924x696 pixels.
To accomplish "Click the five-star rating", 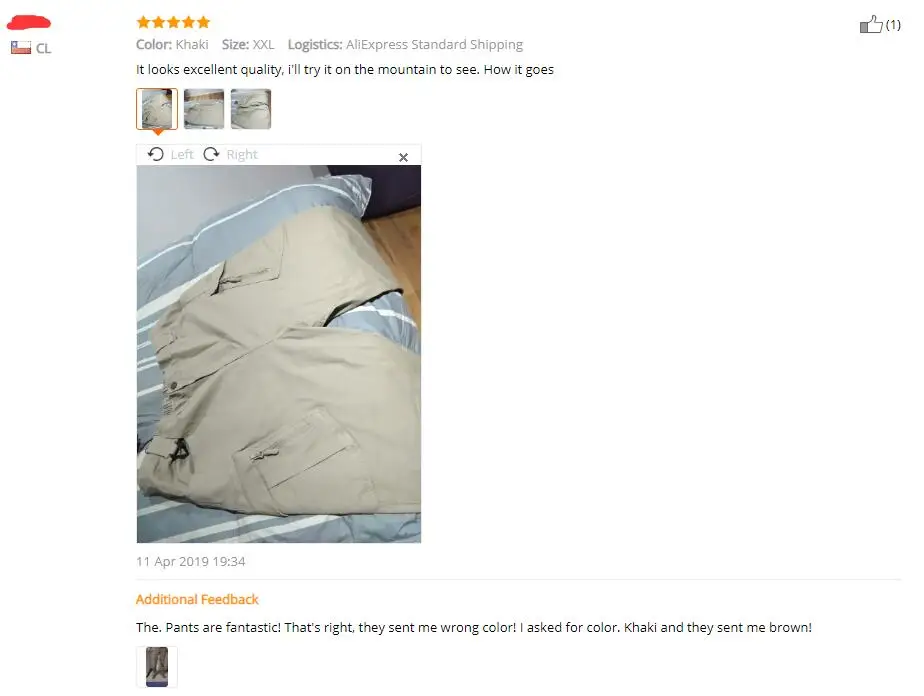I will click(x=173, y=22).
